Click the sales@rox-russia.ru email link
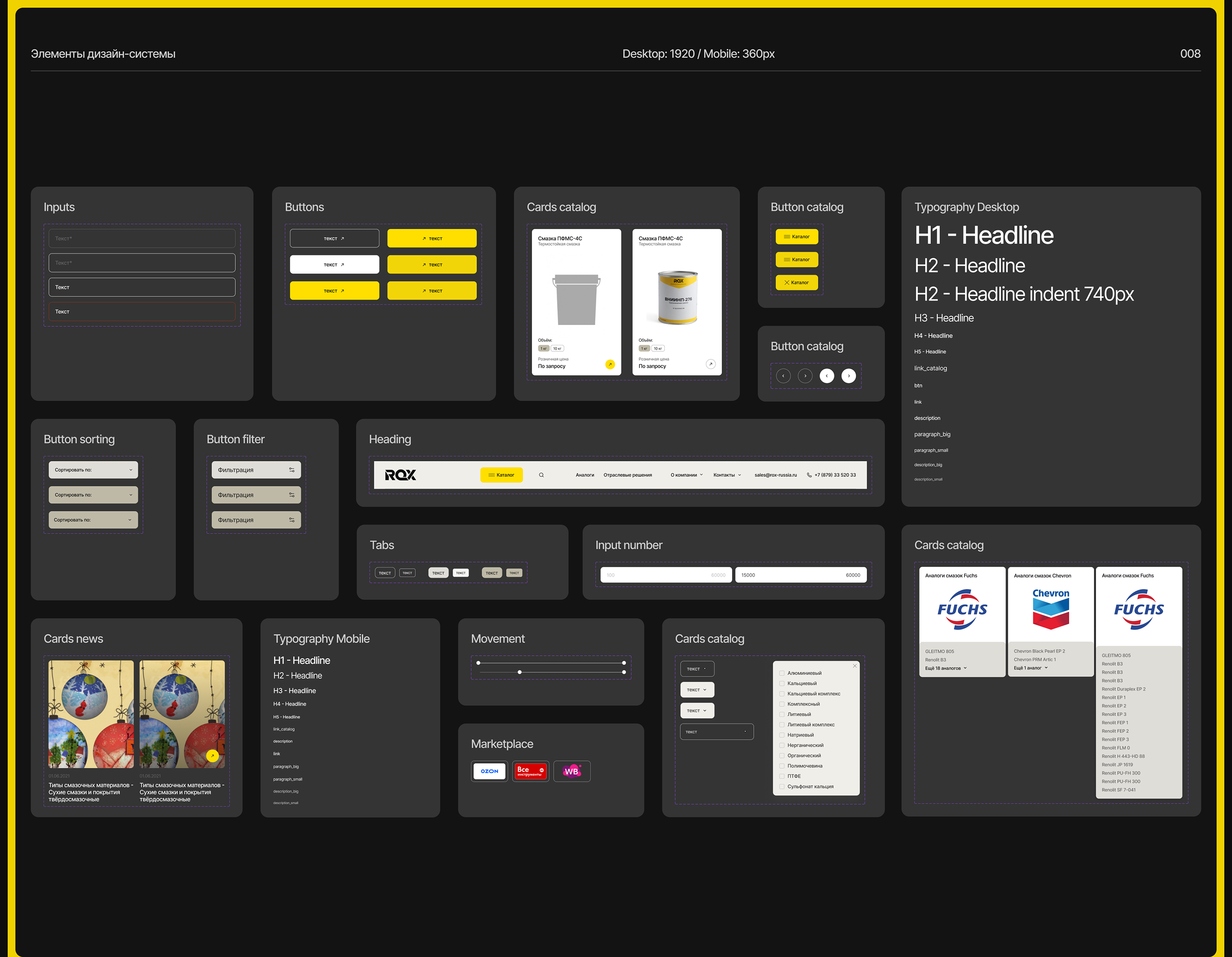 tap(775, 475)
